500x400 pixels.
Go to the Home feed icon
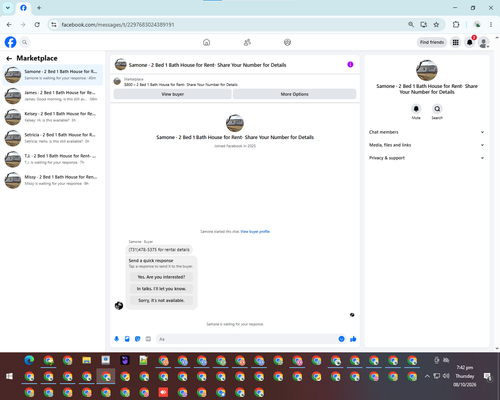pyautogui.click(x=207, y=42)
